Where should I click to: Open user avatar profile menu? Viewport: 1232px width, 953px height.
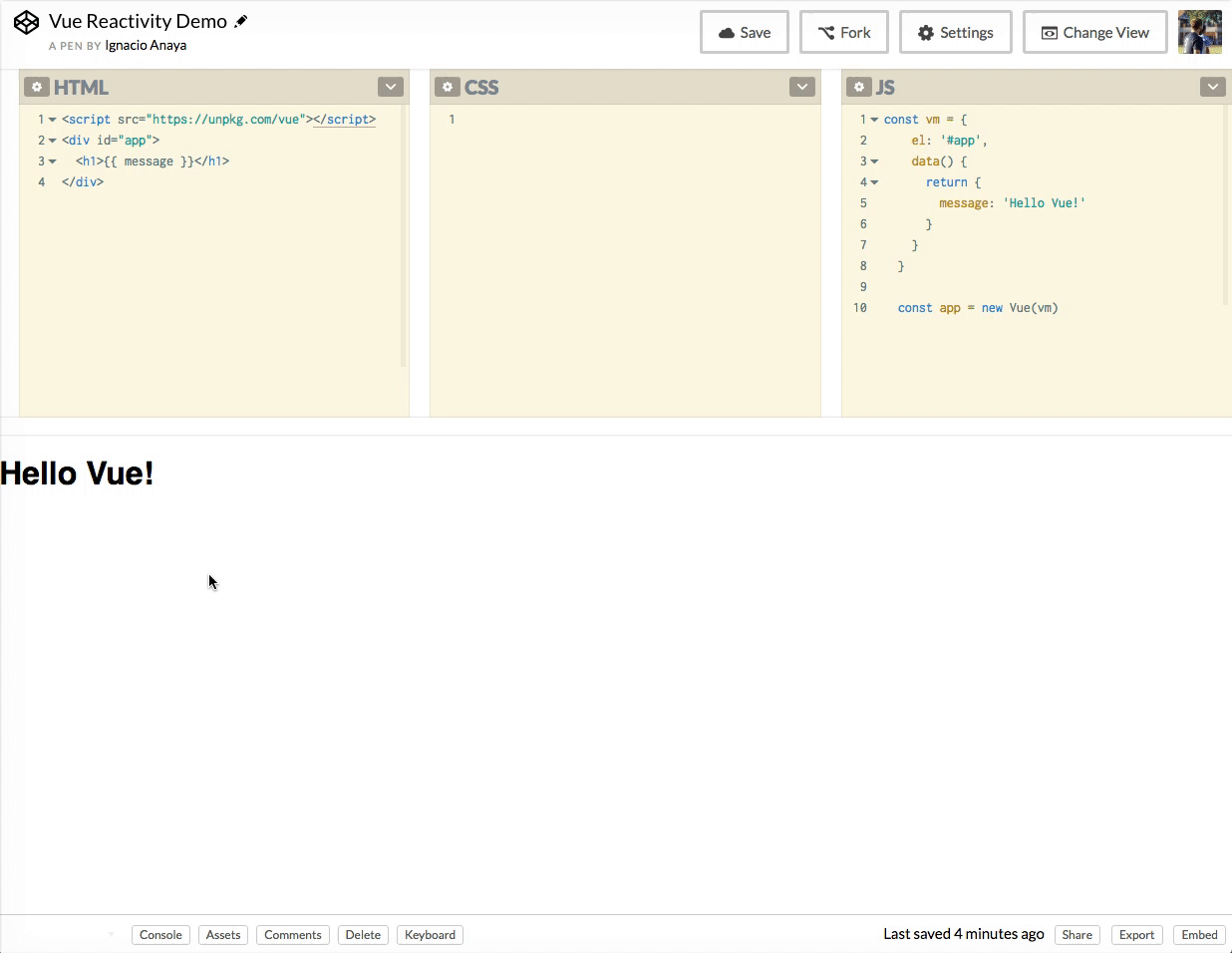pyautogui.click(x=1200, y=32)
